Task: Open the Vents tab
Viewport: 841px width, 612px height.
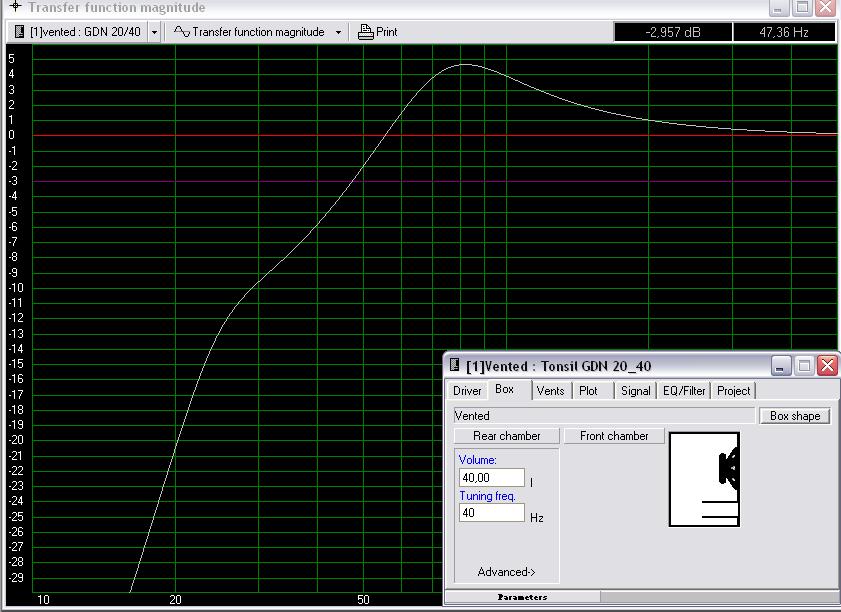Action: coord(550,391)
